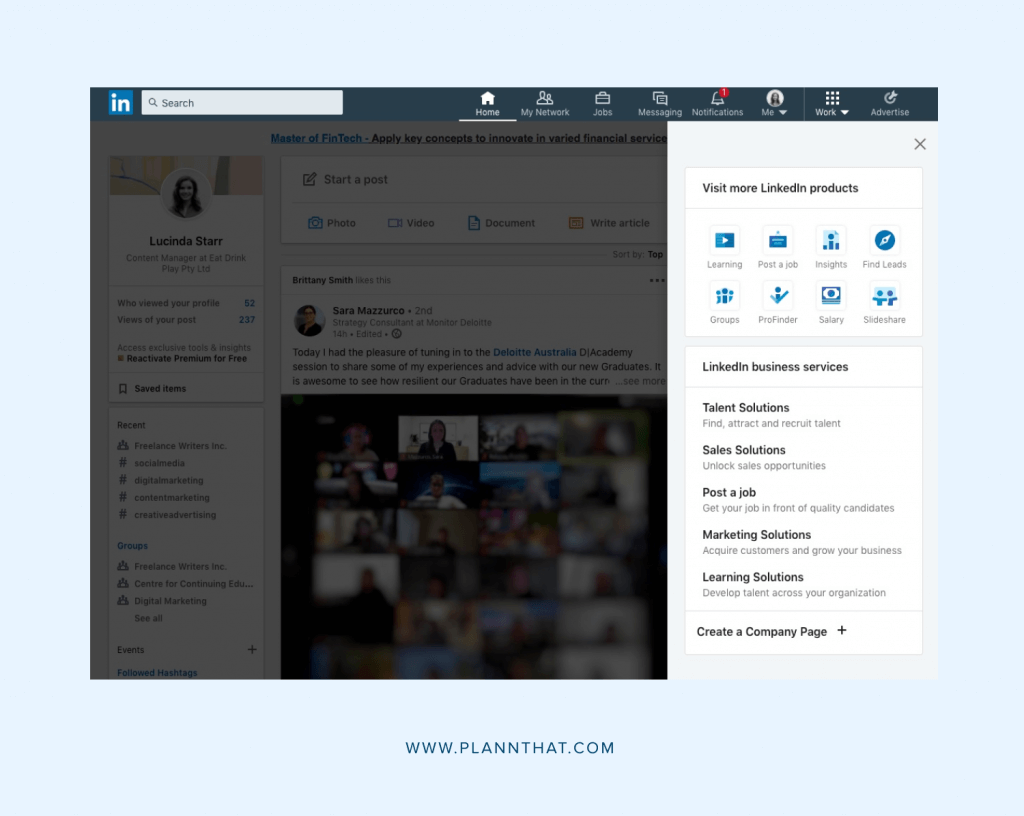Open the Jobs navigation item
The width and height of the screenshot is (1024, 816).
602,104
